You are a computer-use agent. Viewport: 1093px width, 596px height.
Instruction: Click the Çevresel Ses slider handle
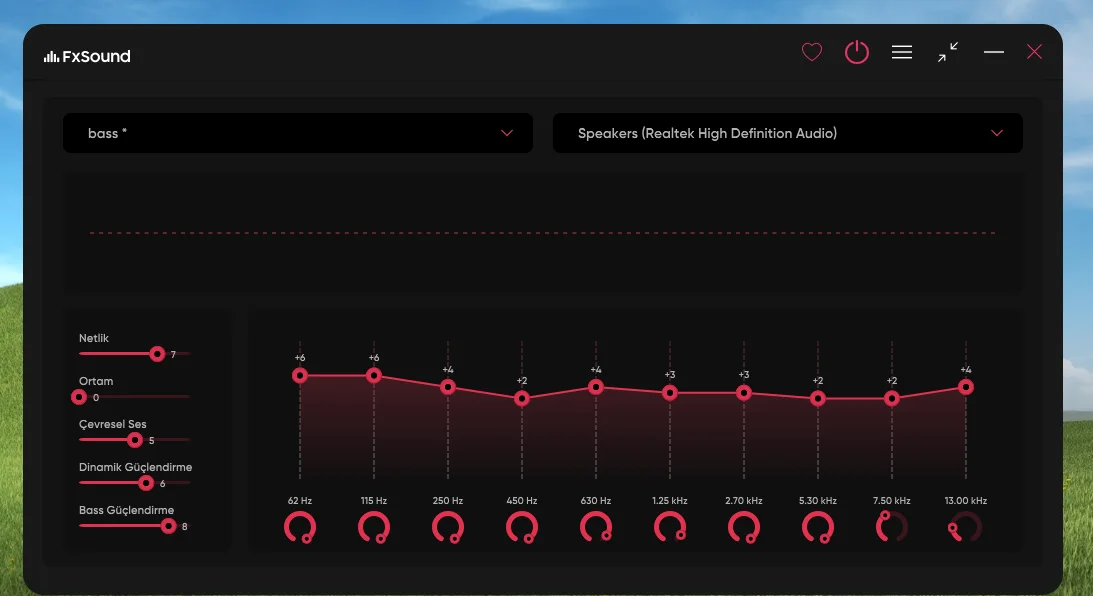tap(135, 440)
